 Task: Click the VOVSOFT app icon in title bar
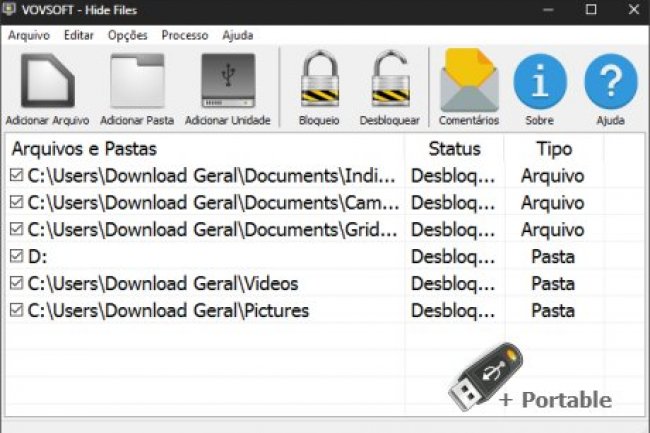9,9
